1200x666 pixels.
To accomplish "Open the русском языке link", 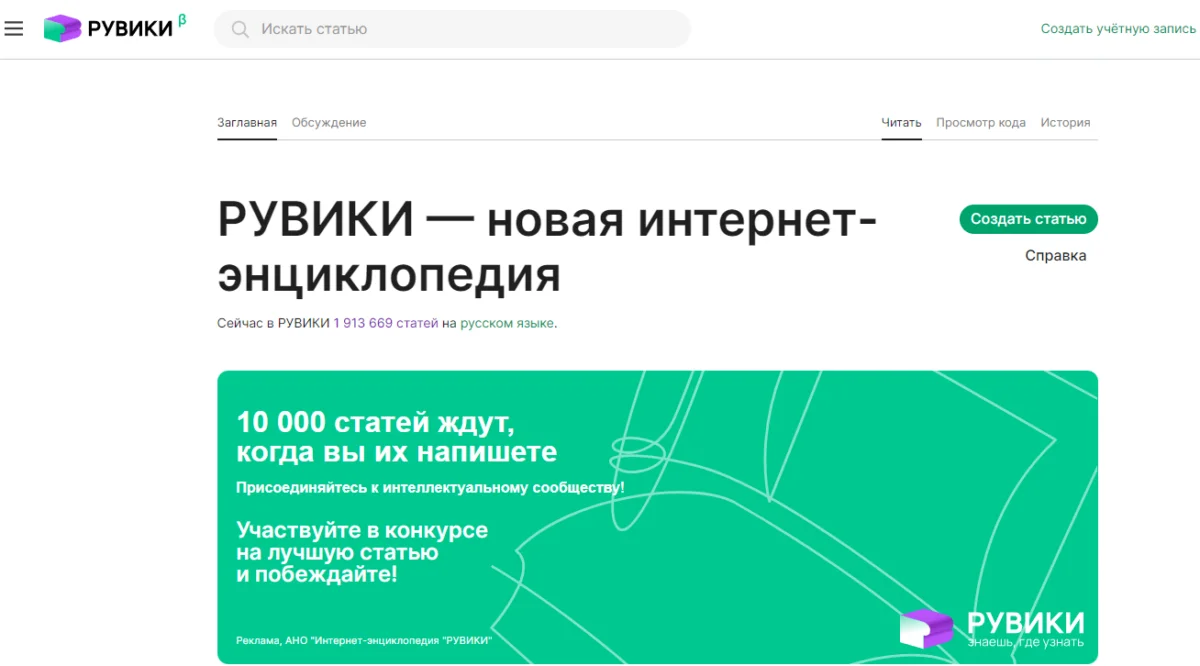I will [x=510, y=324].
